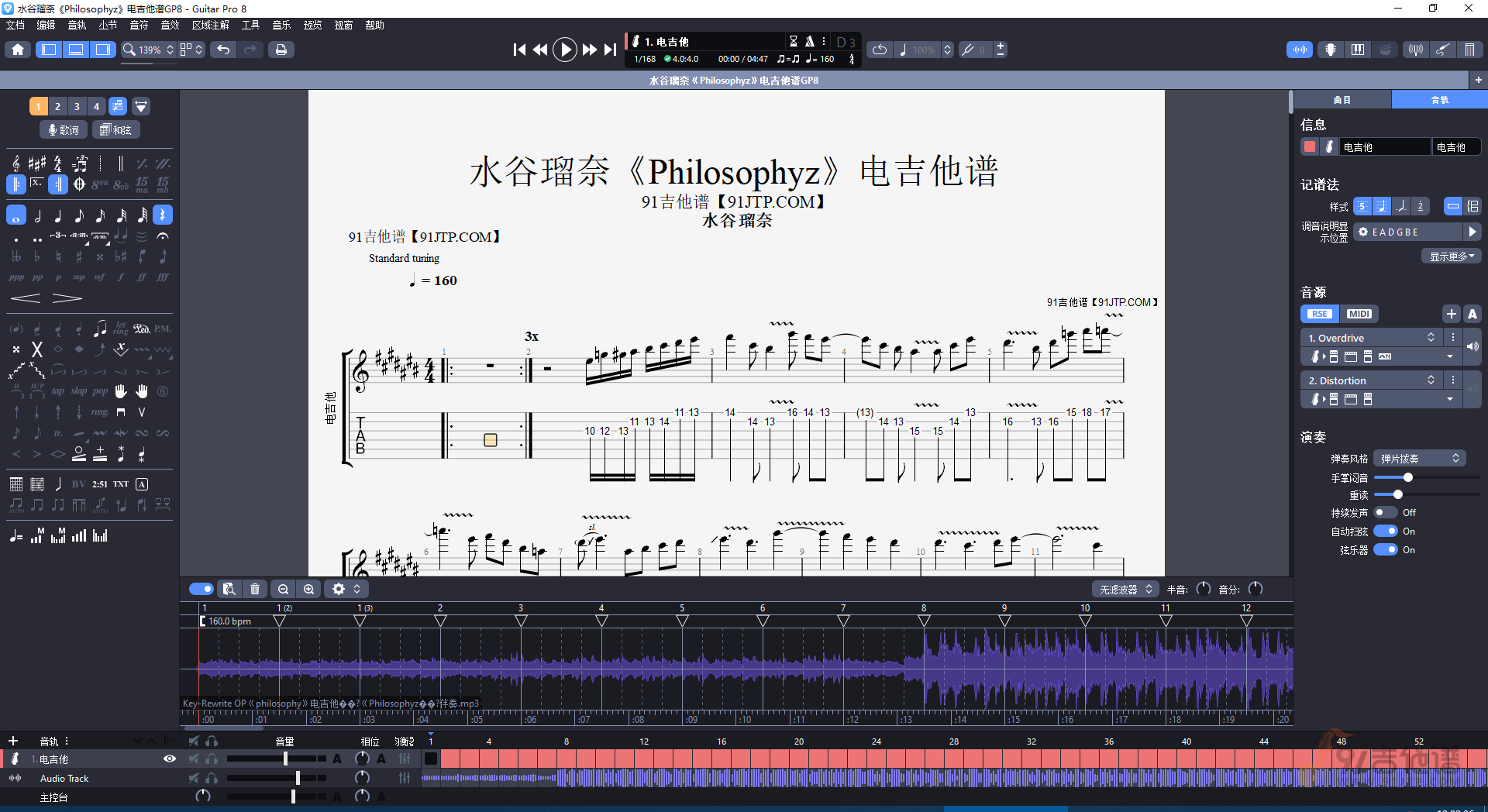The width and height of the screenshot is (1488, 812).
Task: Open the tempo automation note-equals icon
Action: click(16, 536)
